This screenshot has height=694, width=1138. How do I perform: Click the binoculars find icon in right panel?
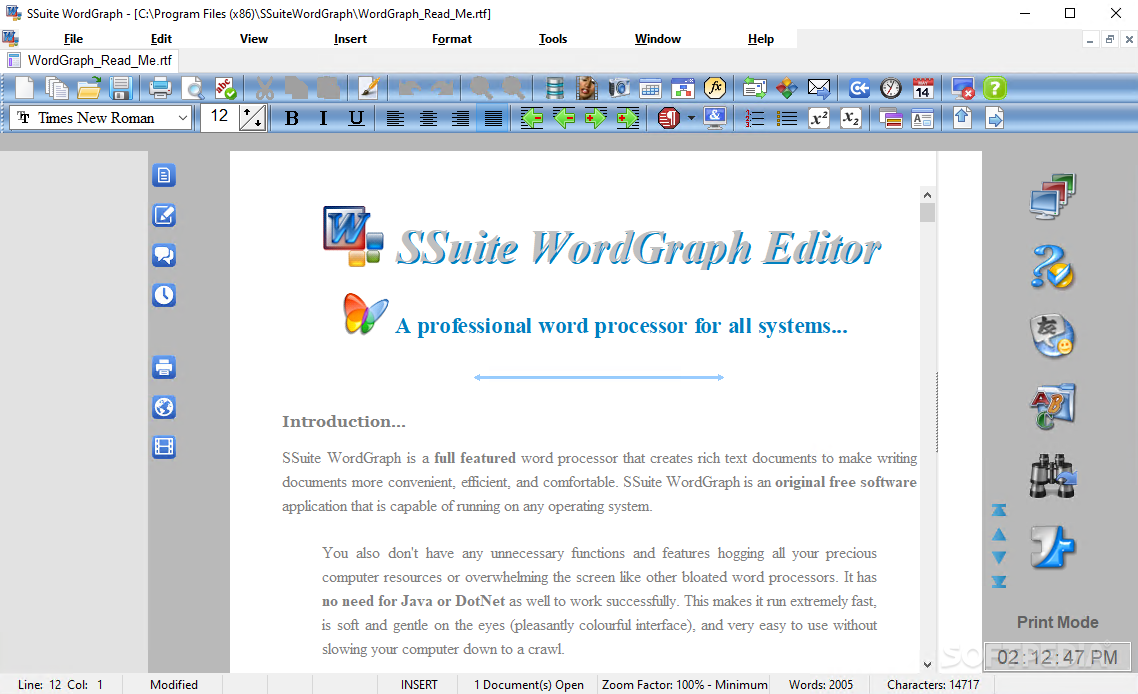coord(1052,475)
